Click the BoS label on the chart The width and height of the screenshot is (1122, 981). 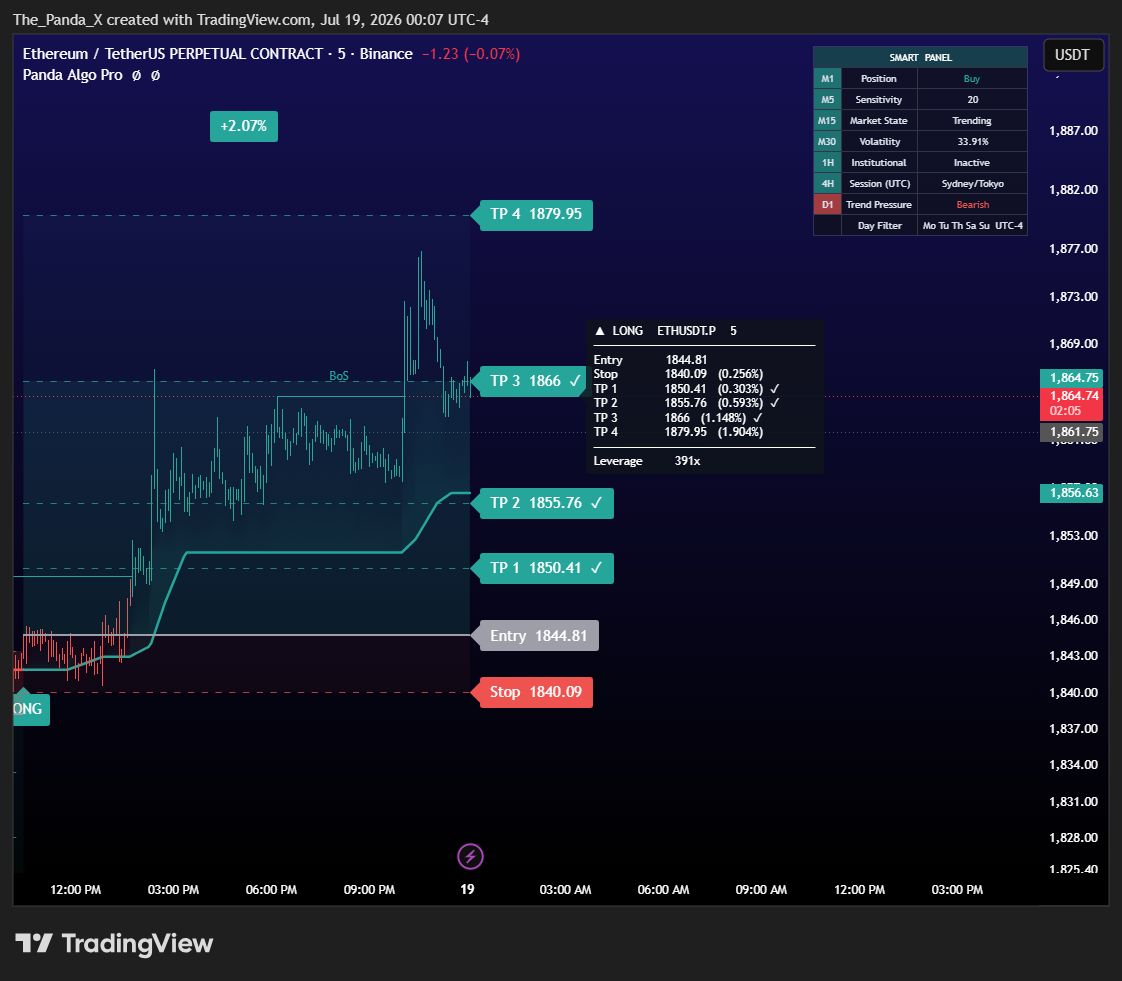[x=338, y=376]
